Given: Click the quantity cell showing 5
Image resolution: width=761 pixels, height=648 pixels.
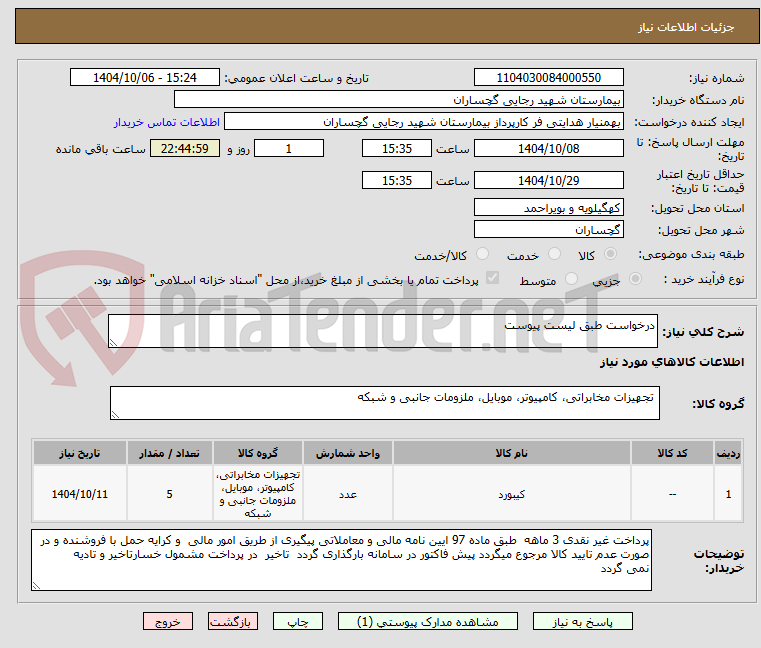Looking at the screenshot, I should (x=169, y=494).
